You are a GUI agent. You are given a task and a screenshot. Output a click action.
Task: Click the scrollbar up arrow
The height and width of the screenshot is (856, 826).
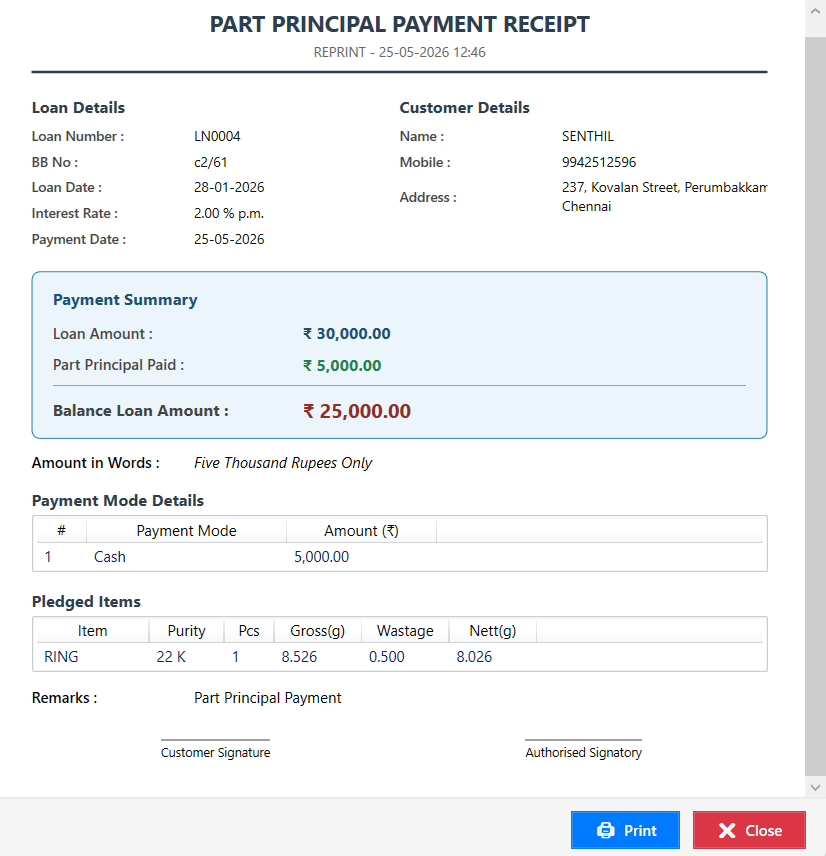tap(815, 11)
